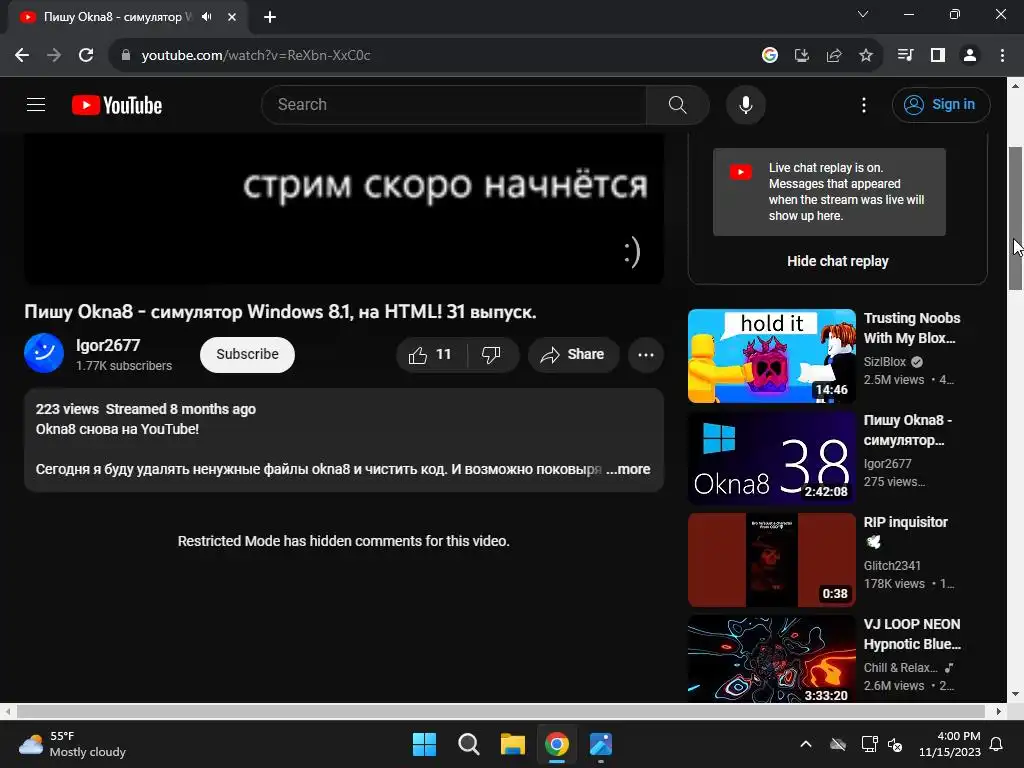Open tab search dropdown chevron

[863, 14]
